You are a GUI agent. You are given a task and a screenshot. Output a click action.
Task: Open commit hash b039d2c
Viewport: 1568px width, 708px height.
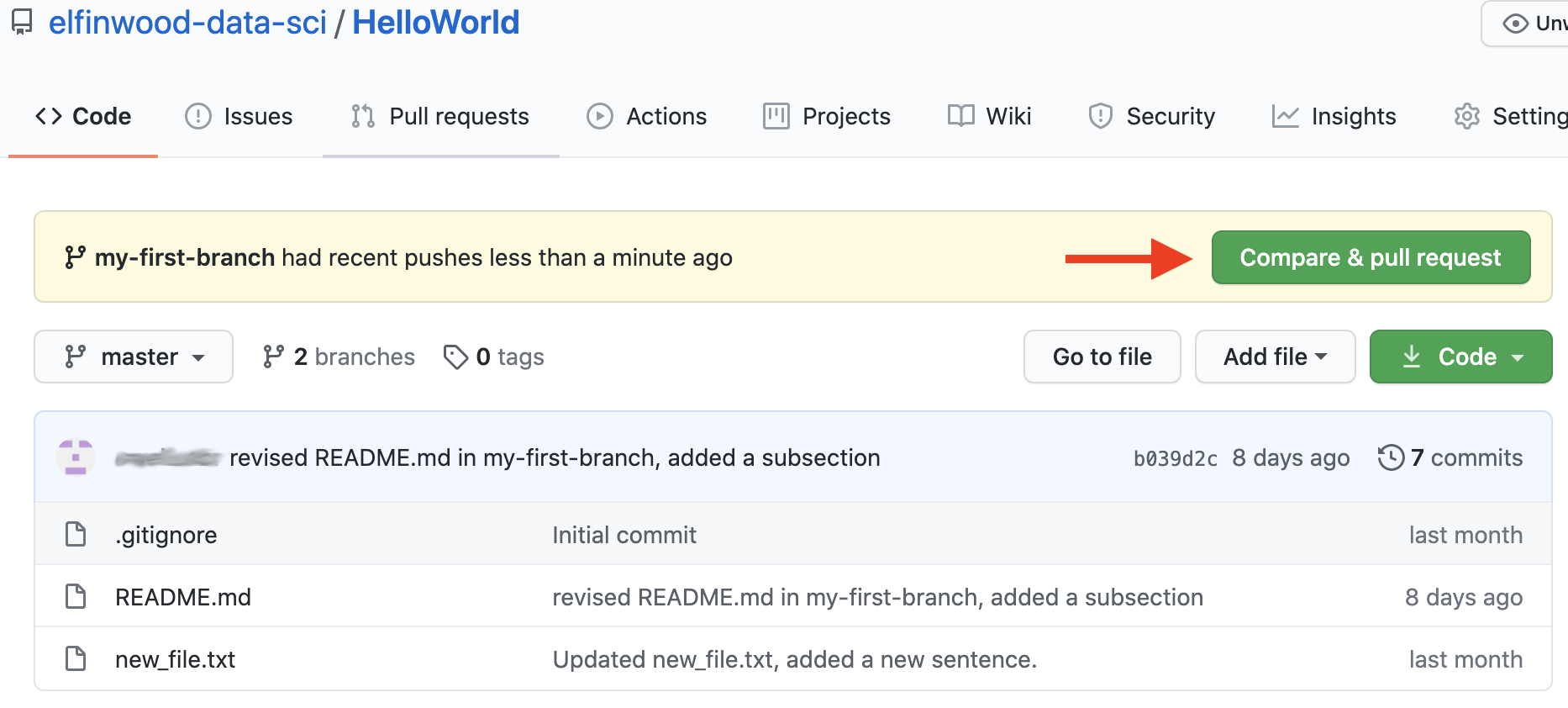pos(1175,458)
